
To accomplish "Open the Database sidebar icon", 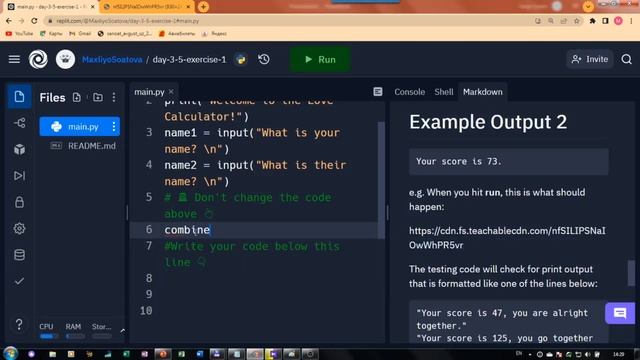I will (19, 255).
